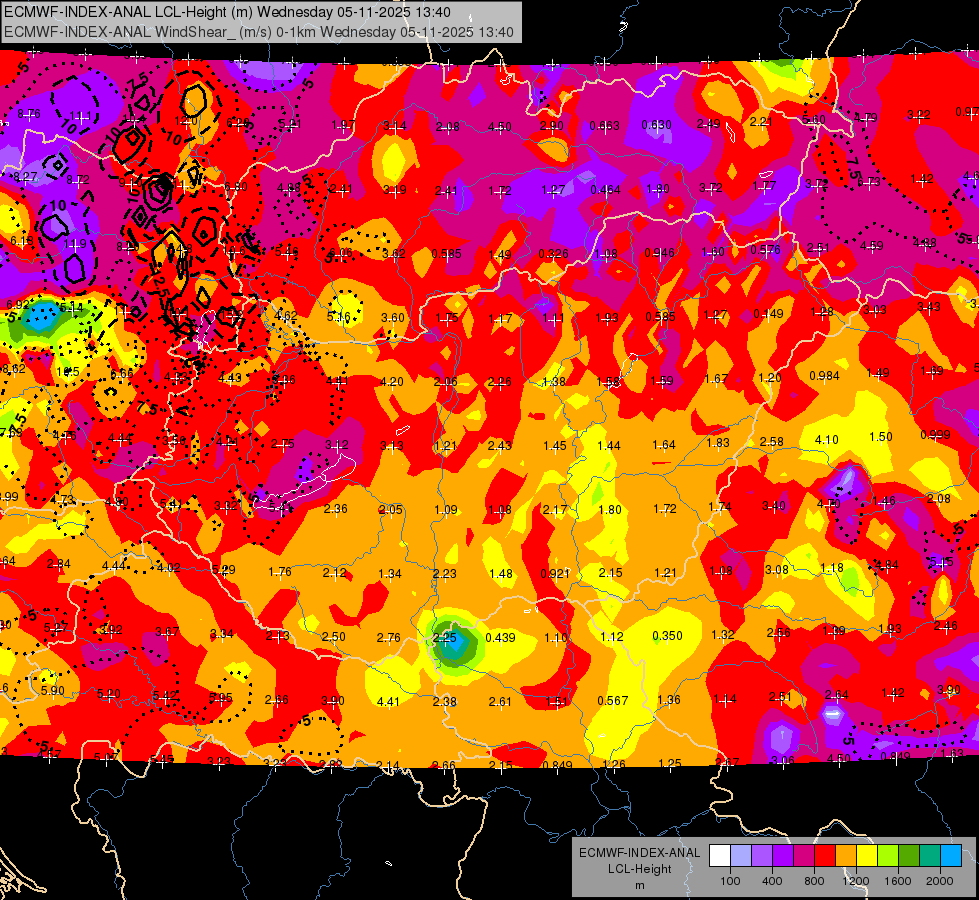Click the wind shear value 2.17
The image size is (979, 900).
pos(555,510)
